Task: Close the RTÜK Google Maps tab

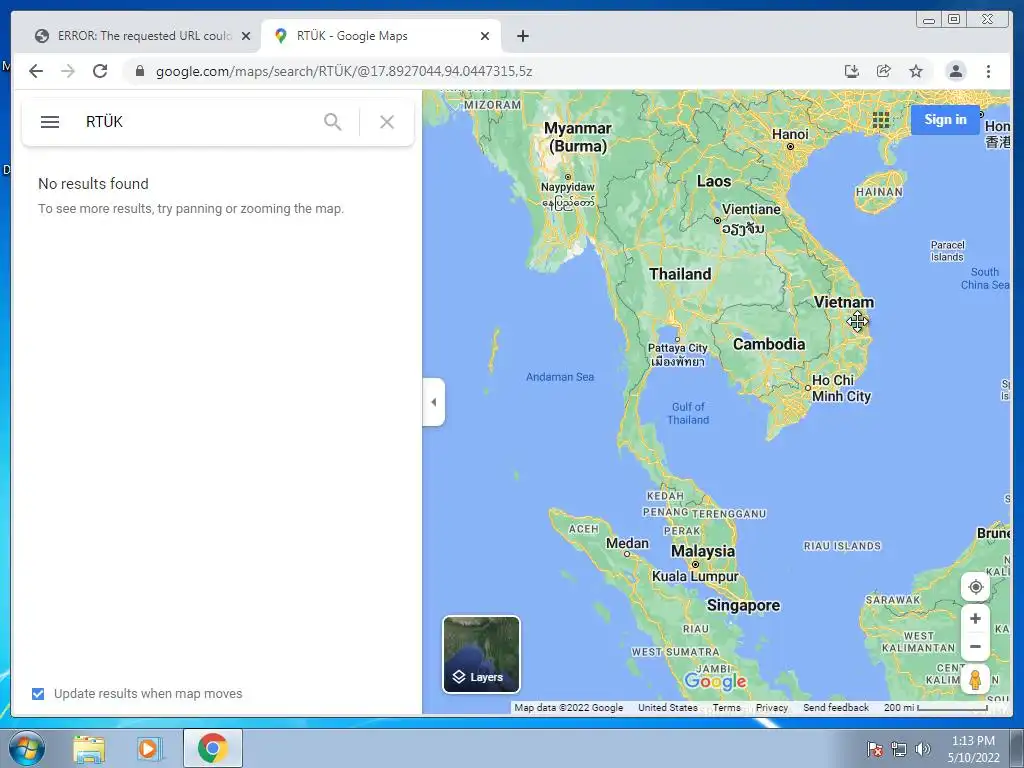Action: [485, 36]
